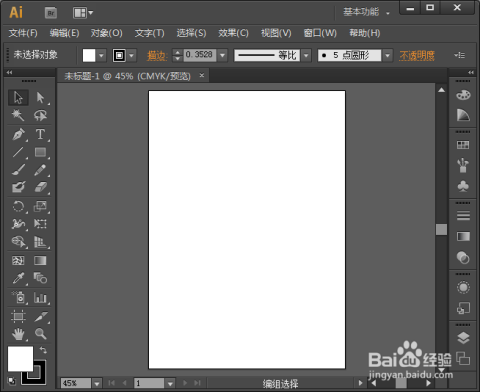480x392 pixels.
Task: Open the Stroke panel
Action: pos(463,216)
